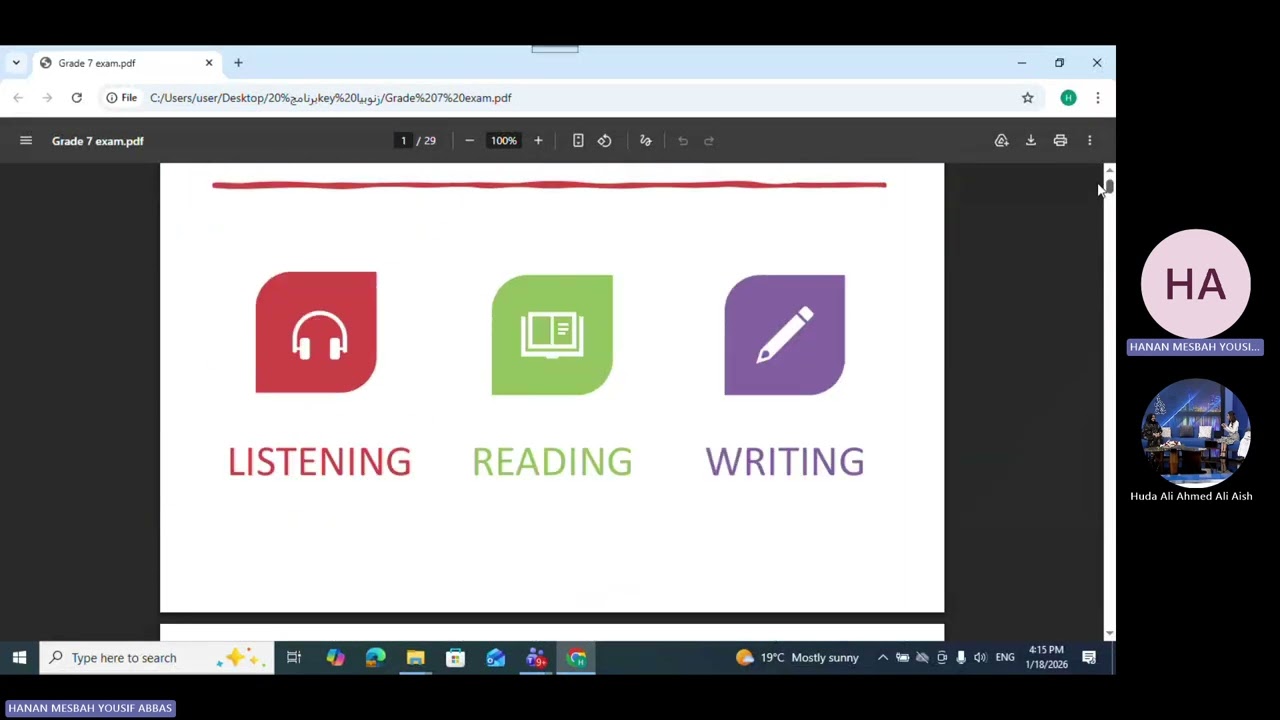Image resolution: width=1280 pixels, height=720 pixels.
Task: Click the purple Writing pencil icon
Action: (x=785, y=335)
